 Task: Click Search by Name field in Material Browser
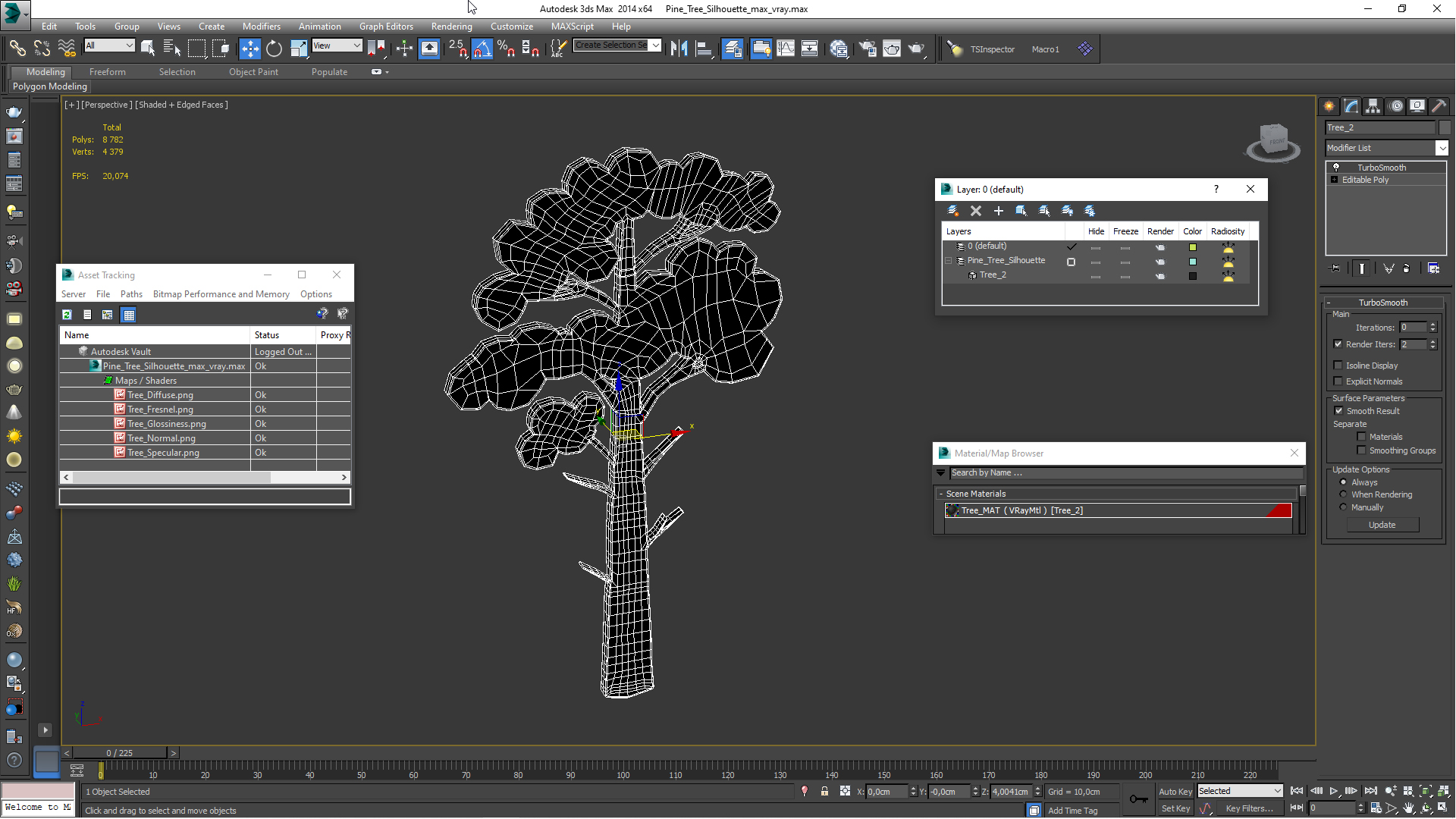tap(1125, 472)
